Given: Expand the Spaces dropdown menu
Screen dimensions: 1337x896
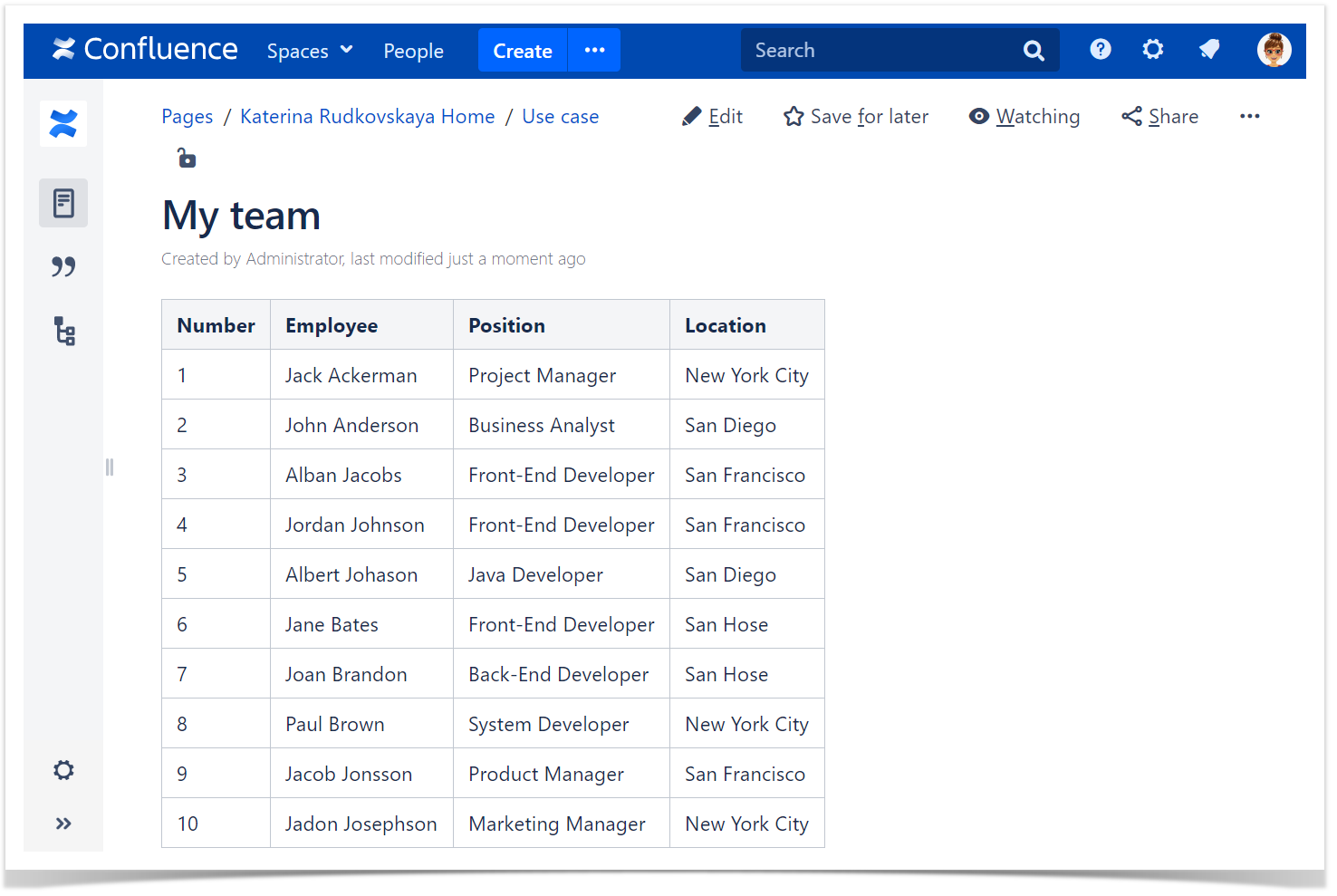Looking at the screenshot, I should (x=310, y=51).
